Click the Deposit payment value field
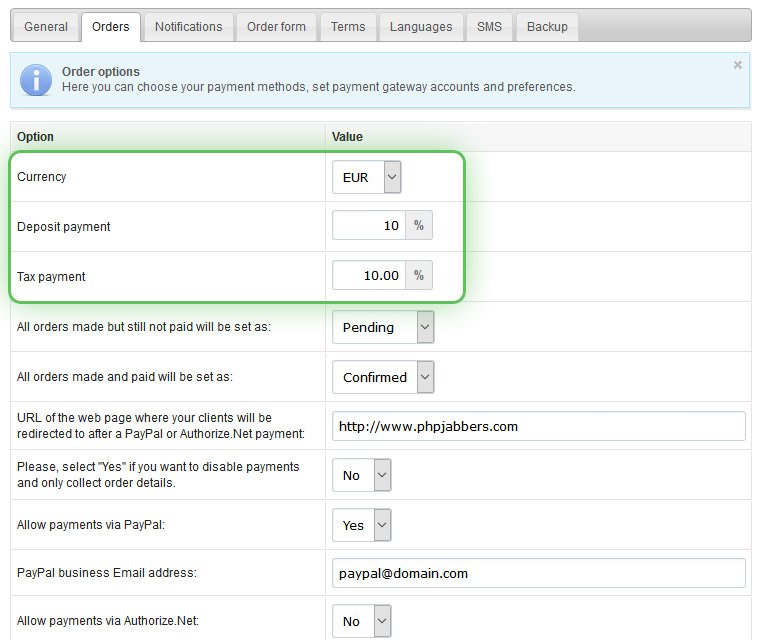 pos(369,225)
